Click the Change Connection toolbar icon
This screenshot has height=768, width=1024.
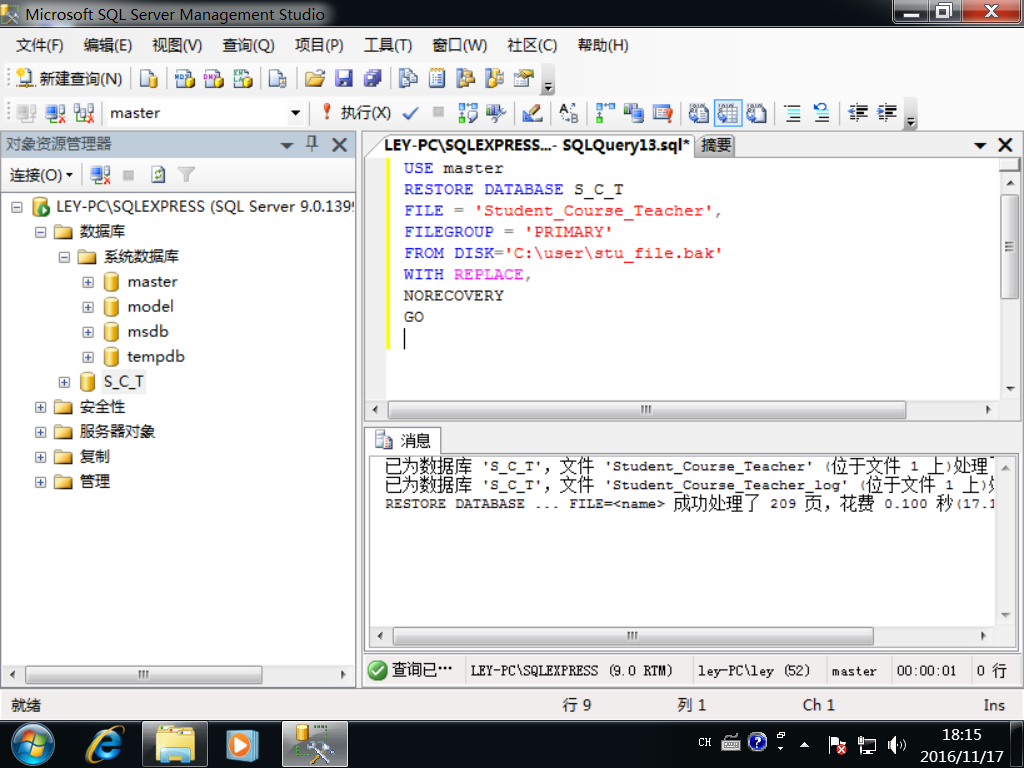[84, 113]
